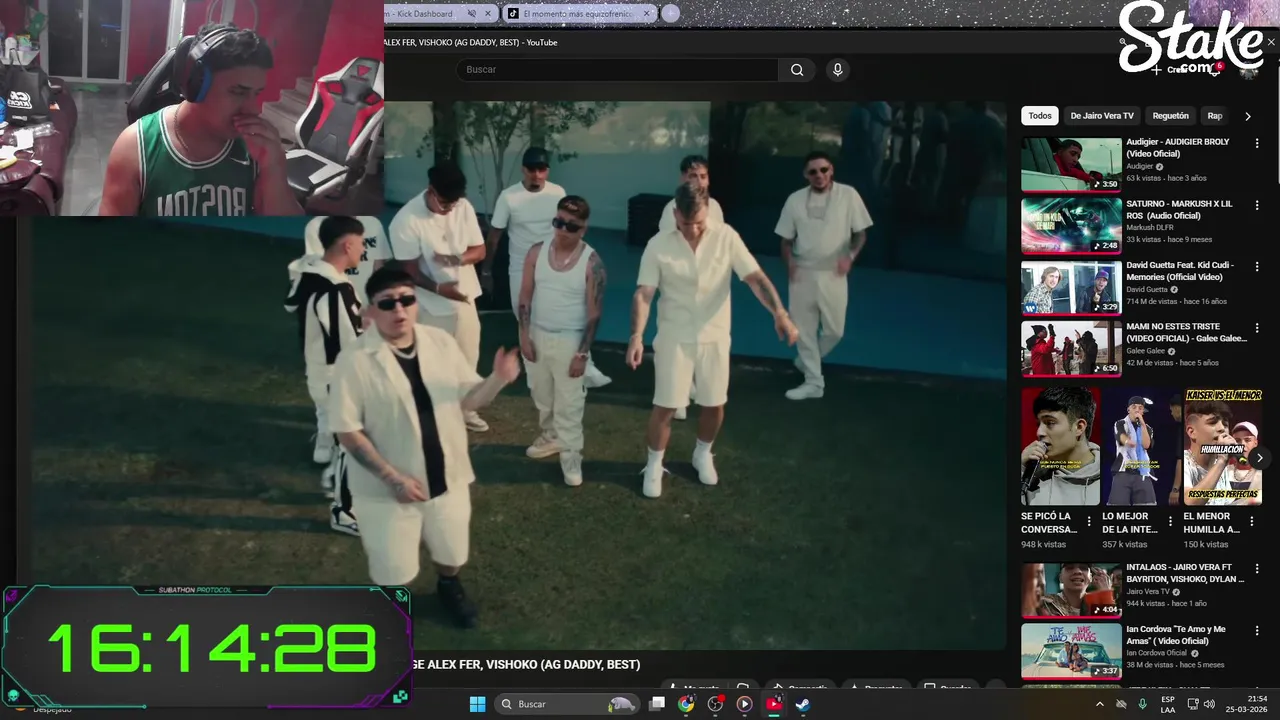Open Steam from the taskbar

point(802,704)
